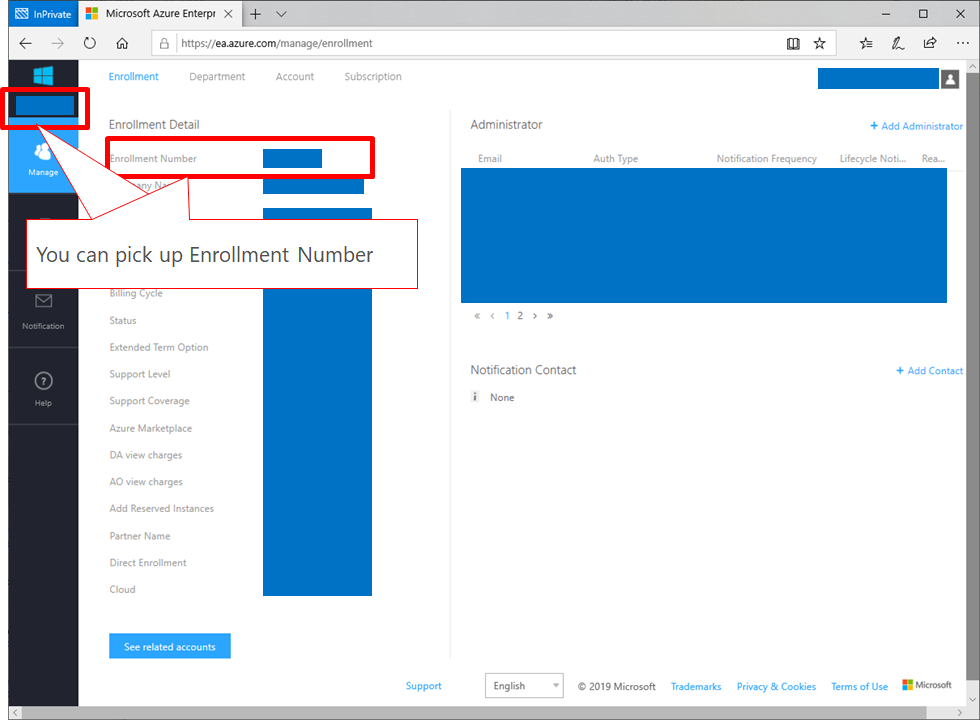This screenshot has width=980, height=720.
Task: Click the Microsoft logo in footer
Action: click(927, 685)
